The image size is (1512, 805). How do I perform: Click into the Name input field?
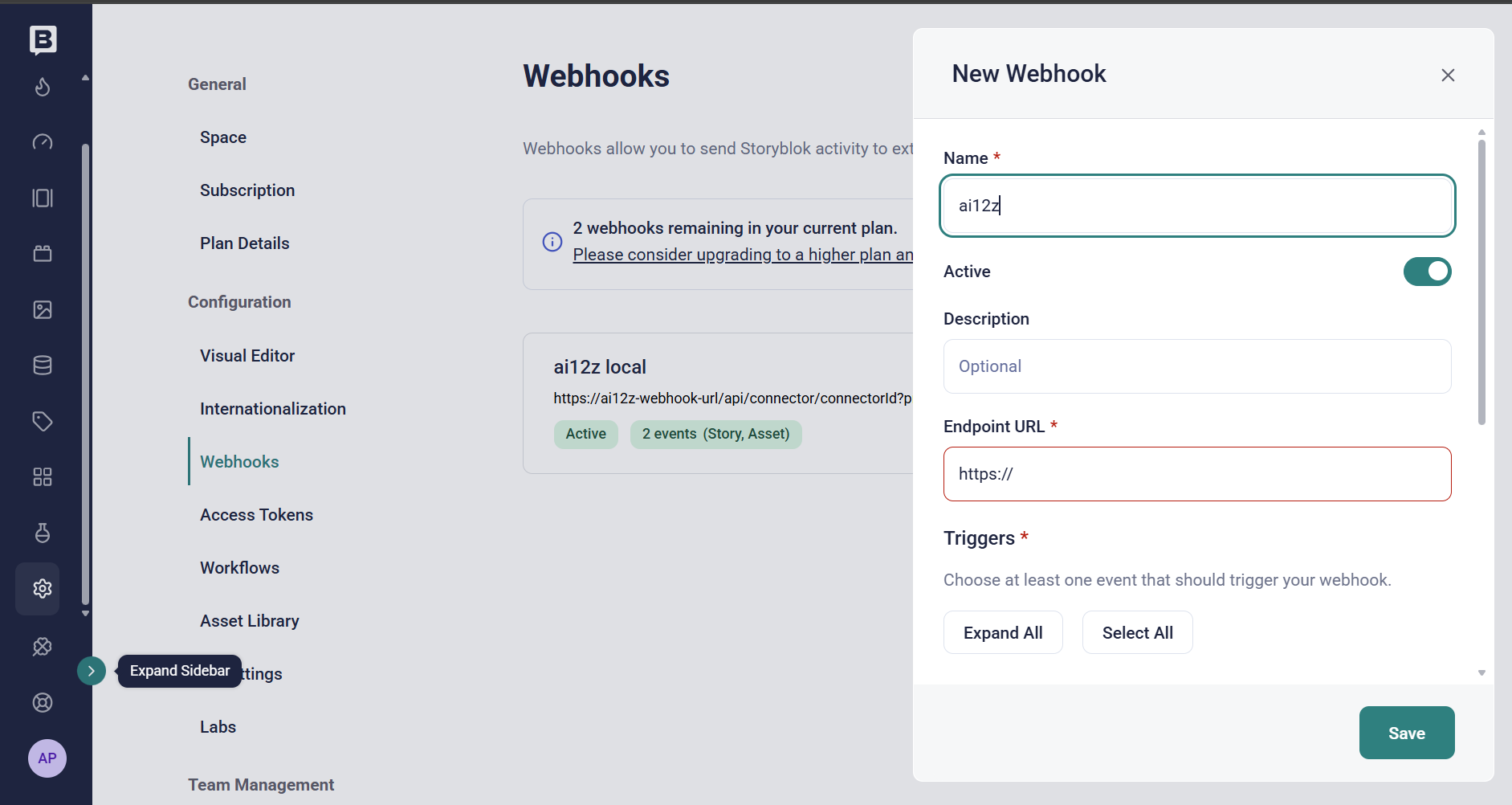(x=1196, y=206)
